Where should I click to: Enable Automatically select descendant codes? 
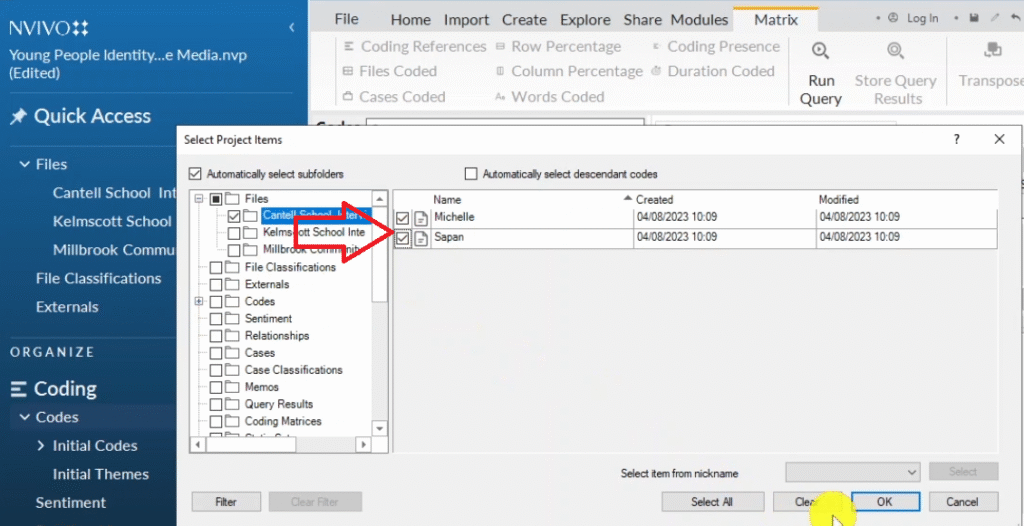471,173
